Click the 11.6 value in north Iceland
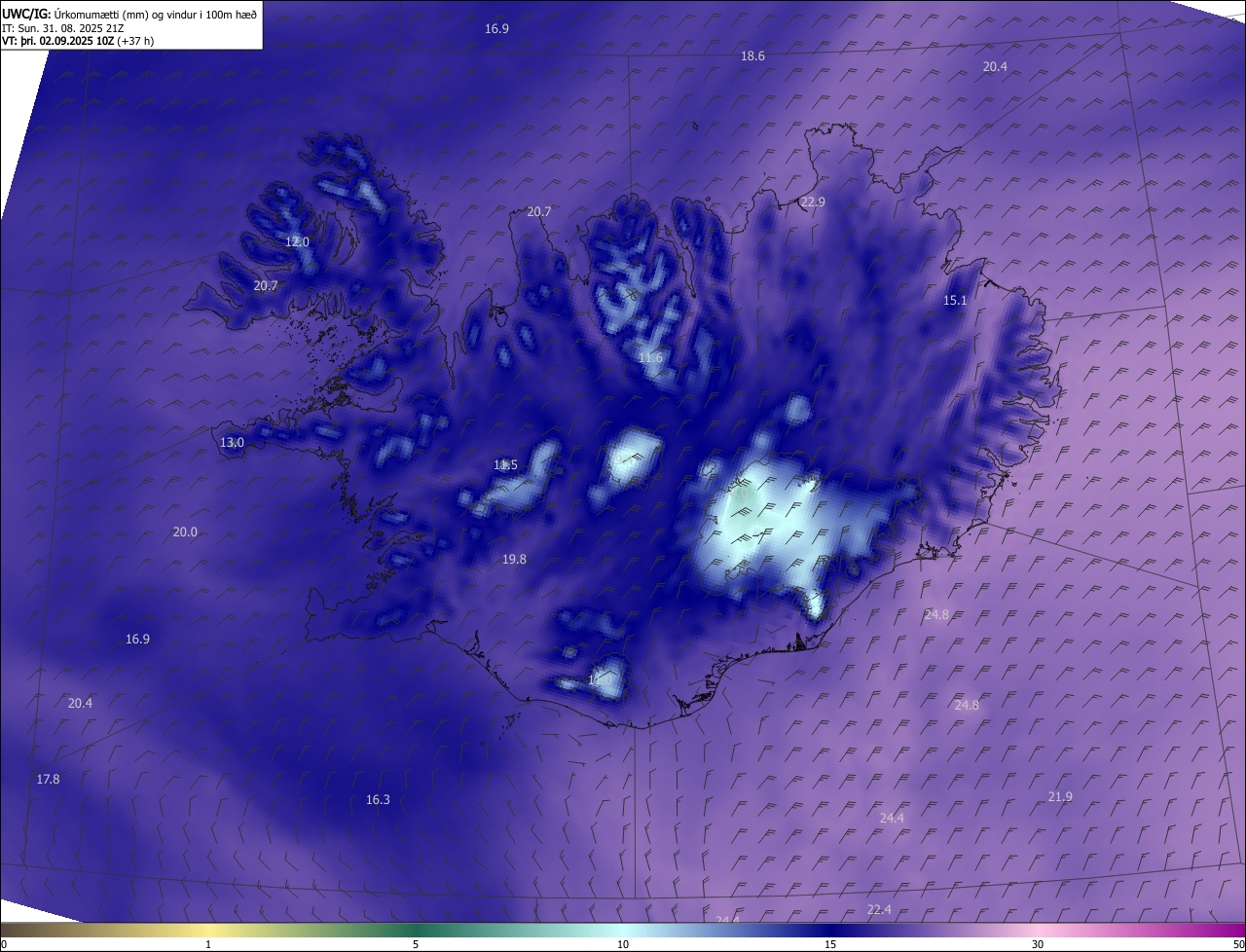The width and height of the screenshot is (1246, 952). point(650,358)
